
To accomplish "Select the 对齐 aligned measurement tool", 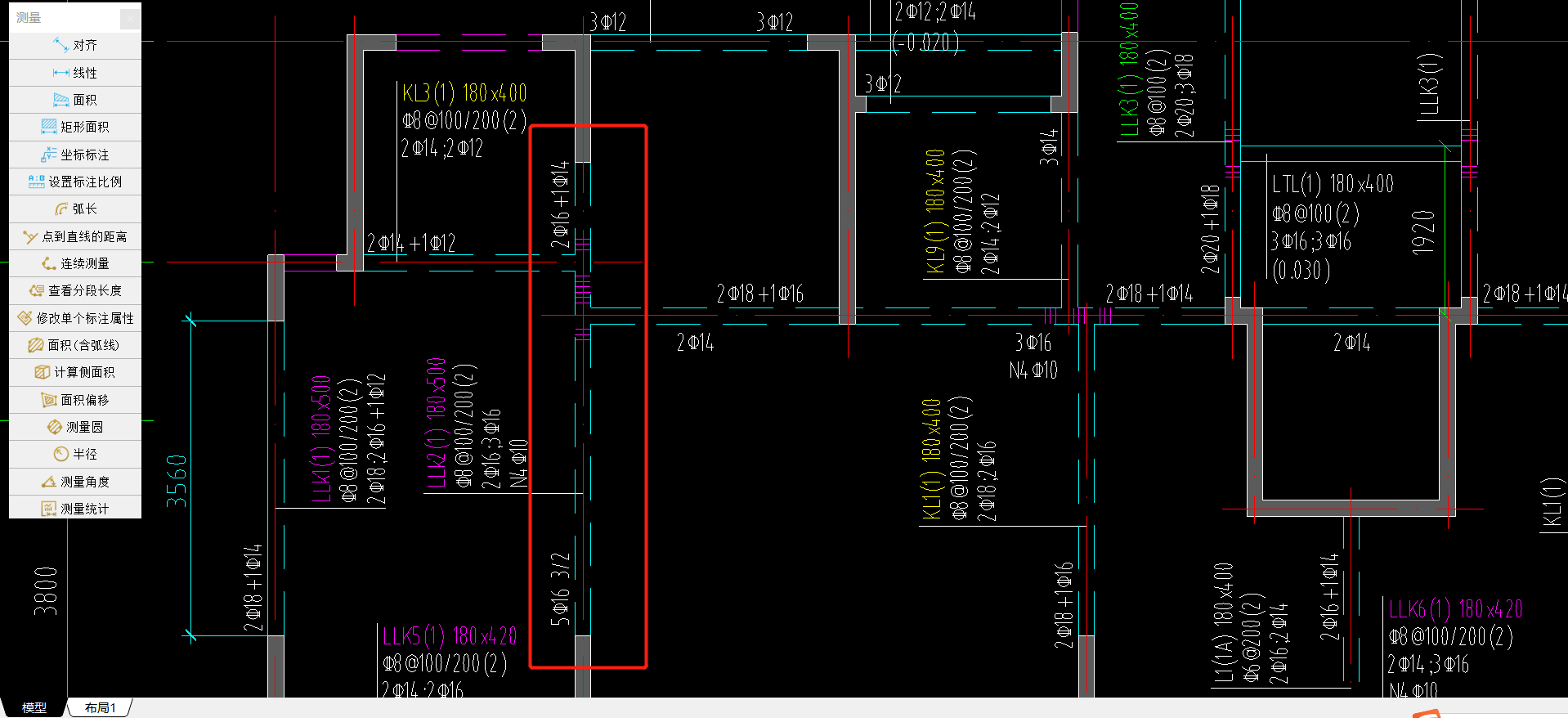I will click(x=75, y=45).
